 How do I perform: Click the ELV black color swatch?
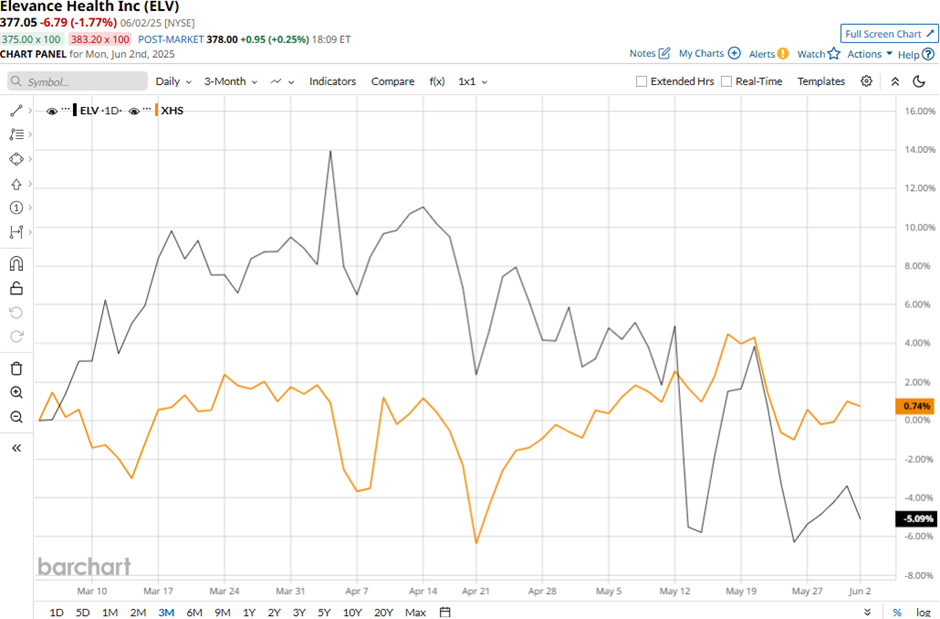[x=75, y=110]
